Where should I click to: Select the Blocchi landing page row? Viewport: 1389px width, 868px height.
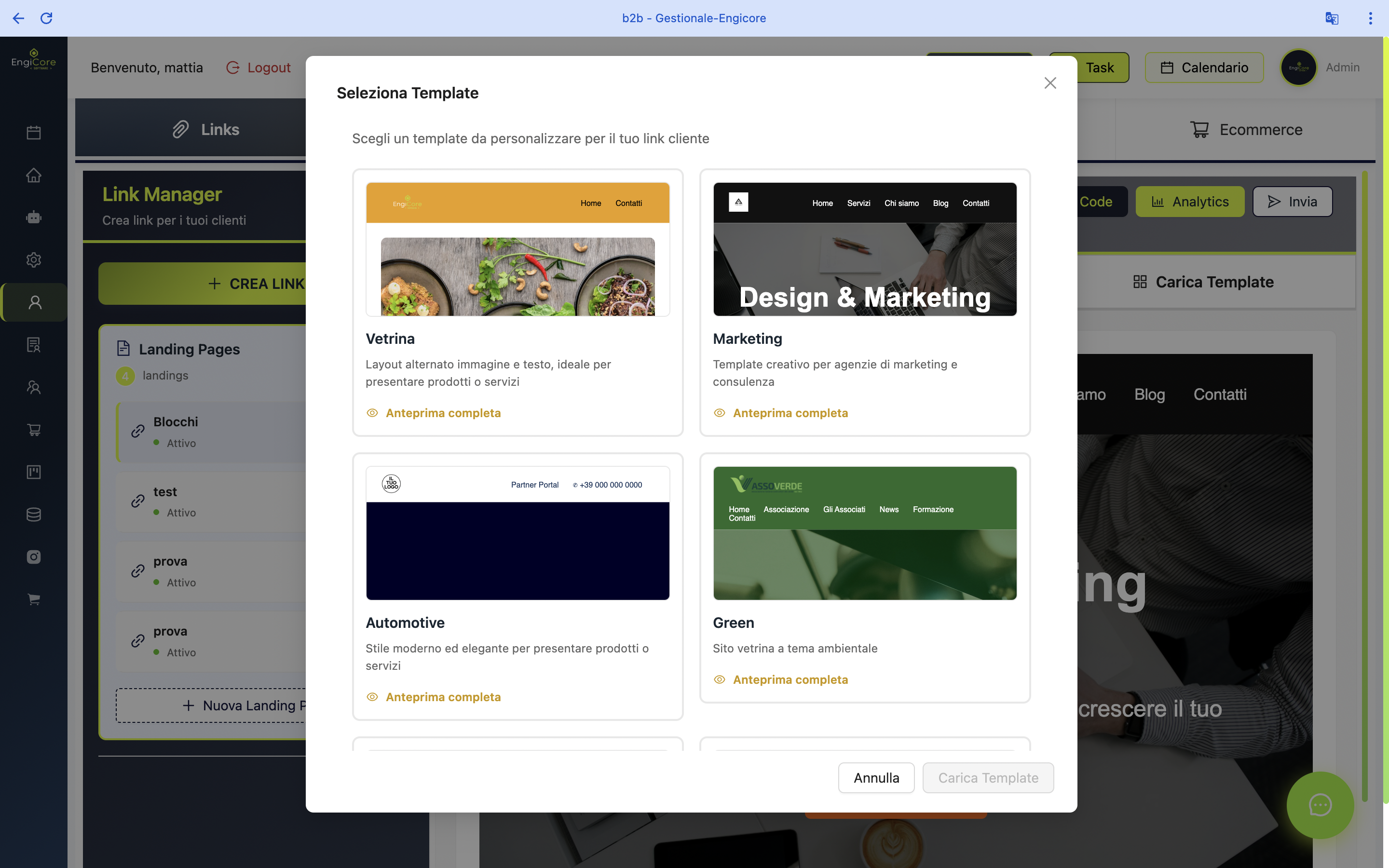(211, 432)
